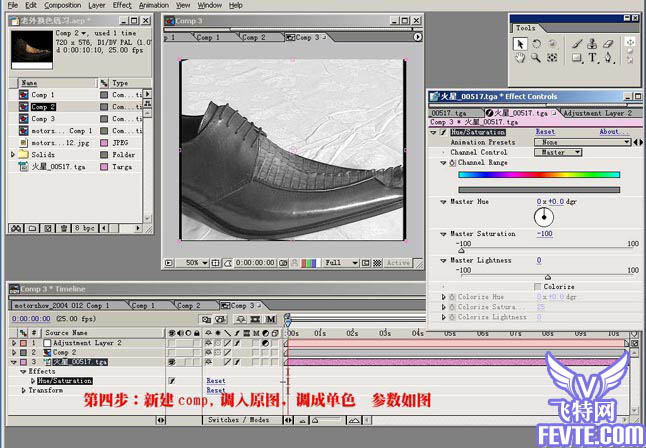Select the Hand tool
The height and width of the screenshot is (448, 646).
[x=520, y=58]
